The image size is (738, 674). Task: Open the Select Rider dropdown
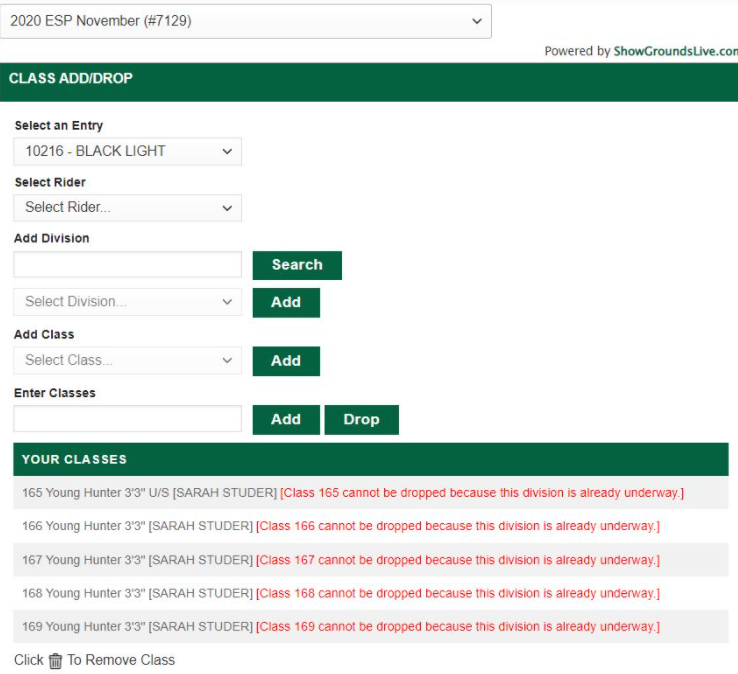[x=128, y=208]
